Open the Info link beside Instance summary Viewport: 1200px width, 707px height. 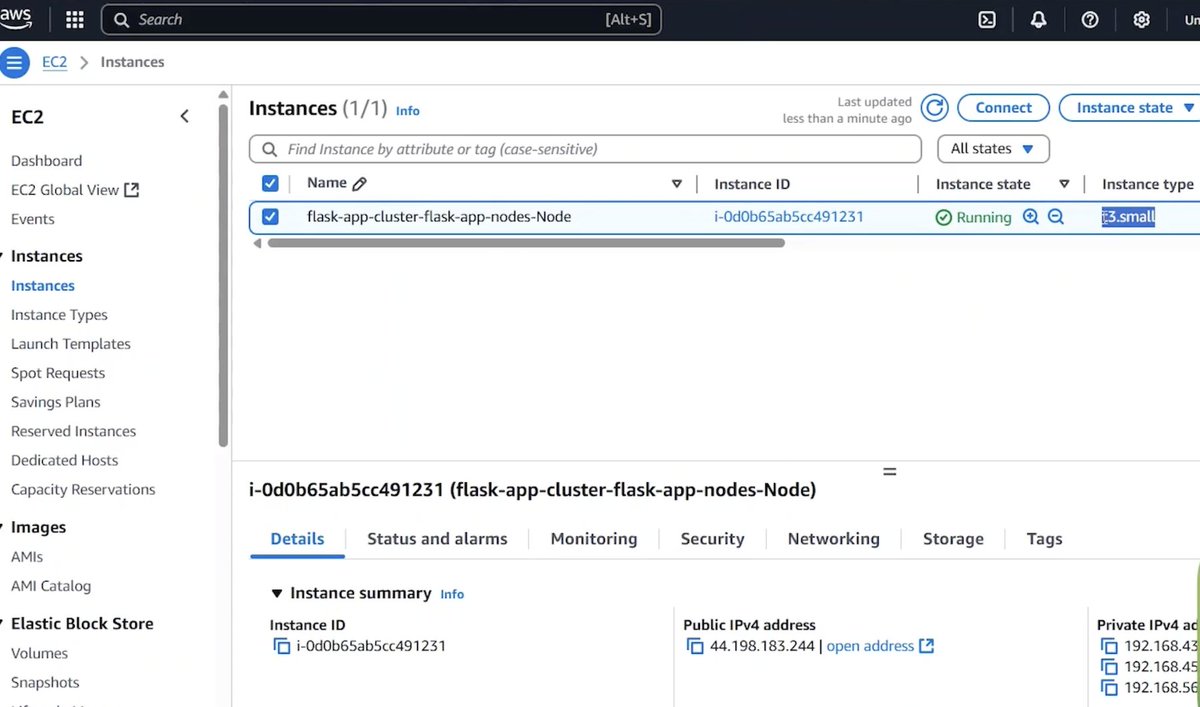coord(452,594)
